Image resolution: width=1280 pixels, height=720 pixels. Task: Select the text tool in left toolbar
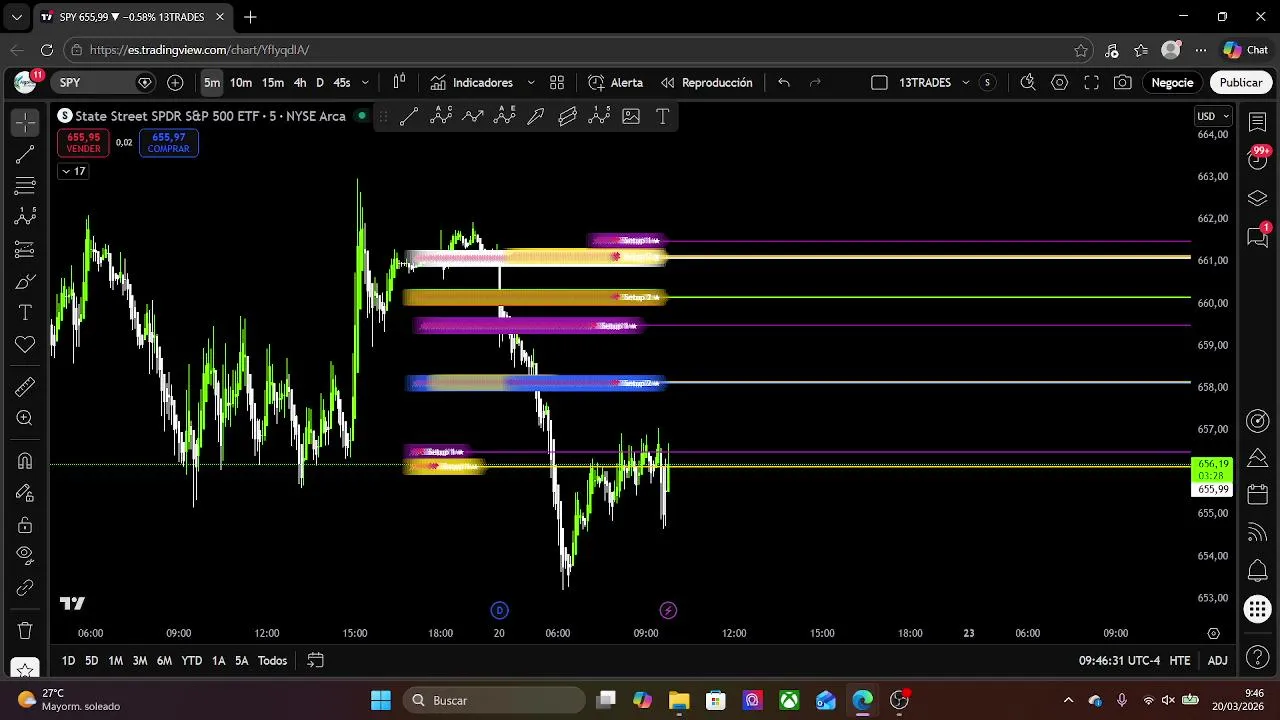click(25, 313)
